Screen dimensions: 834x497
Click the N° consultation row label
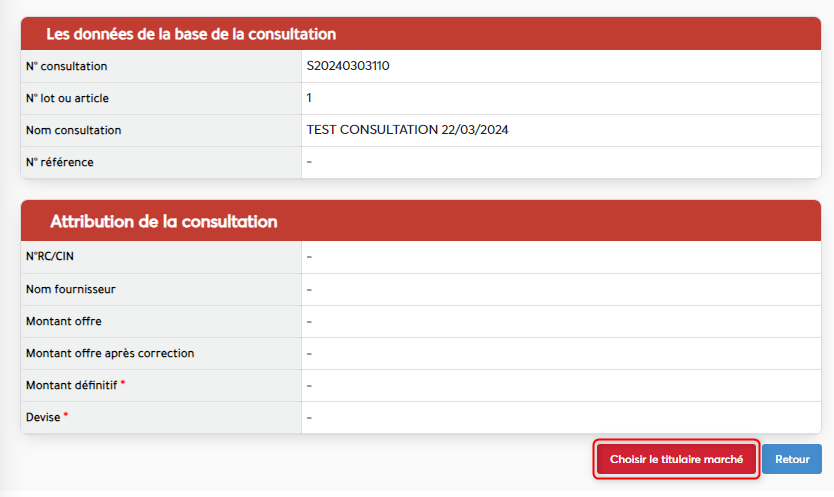(67, 66)
